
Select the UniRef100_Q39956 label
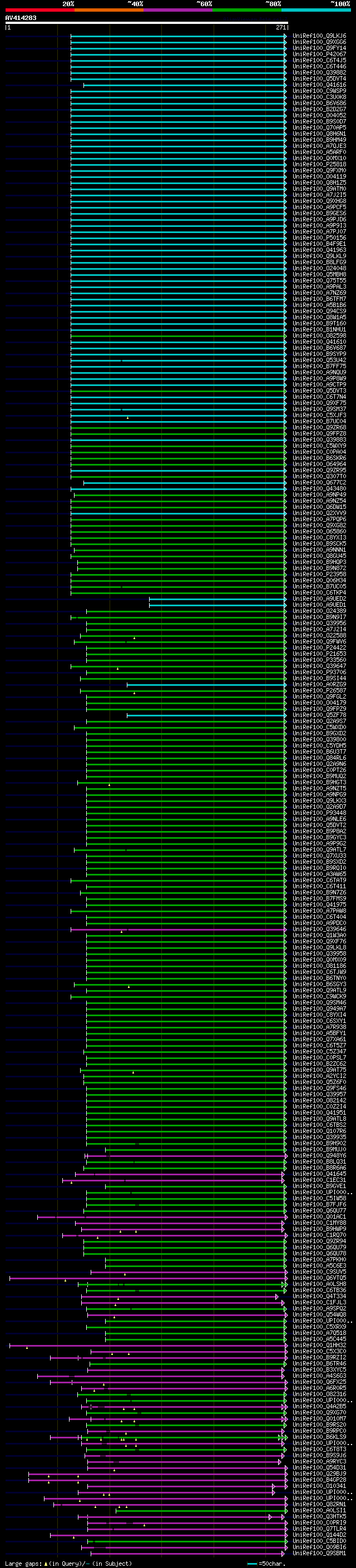click(319, 624)
